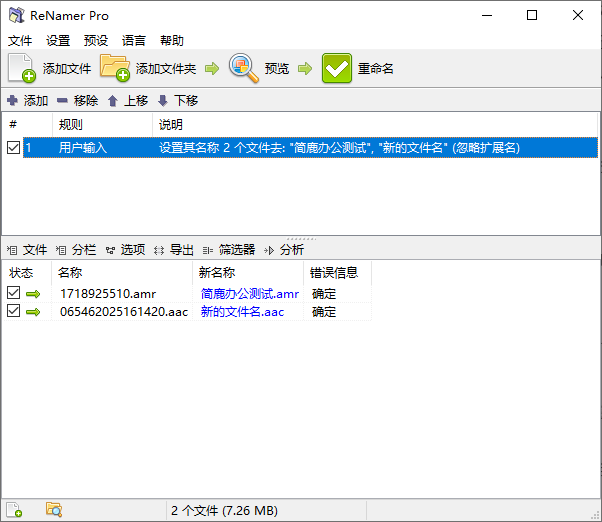Click the 下移 button text
Image resolution: width=602 pixels, height=522 pixels.
186,101
